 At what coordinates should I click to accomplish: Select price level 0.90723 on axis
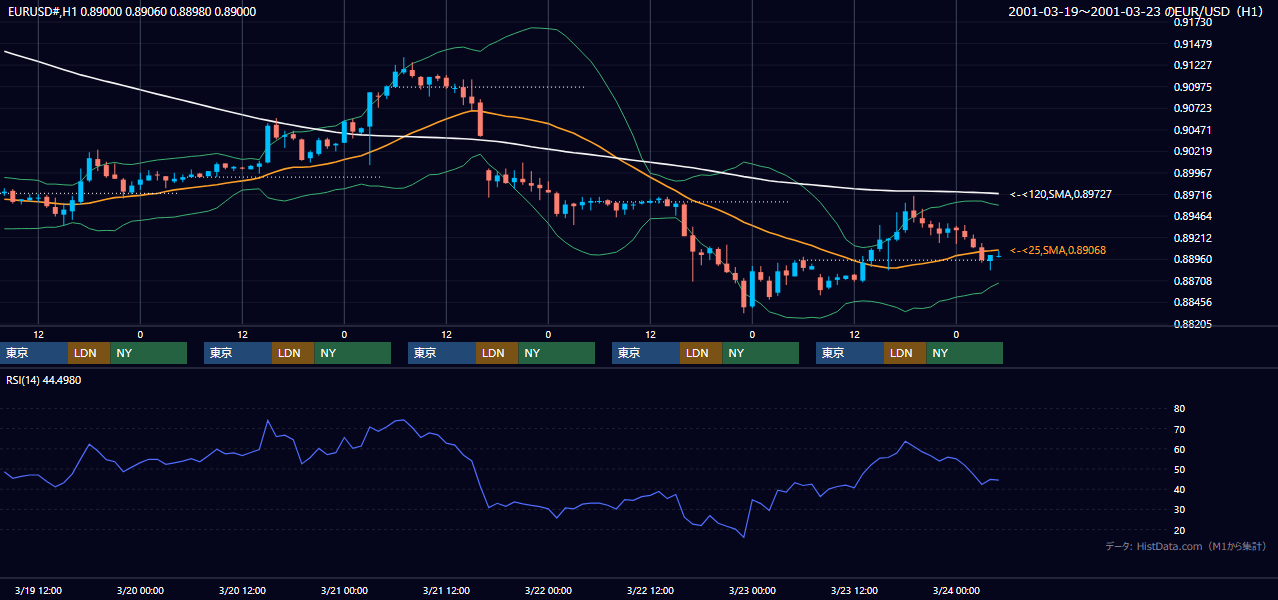1193,108
